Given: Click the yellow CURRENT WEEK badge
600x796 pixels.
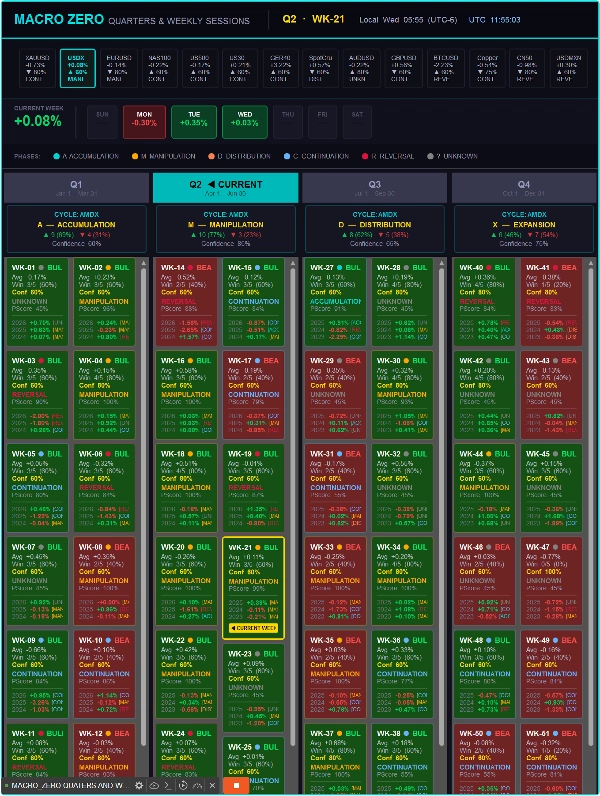Looking at the screenshot, I should click(253, 628).
